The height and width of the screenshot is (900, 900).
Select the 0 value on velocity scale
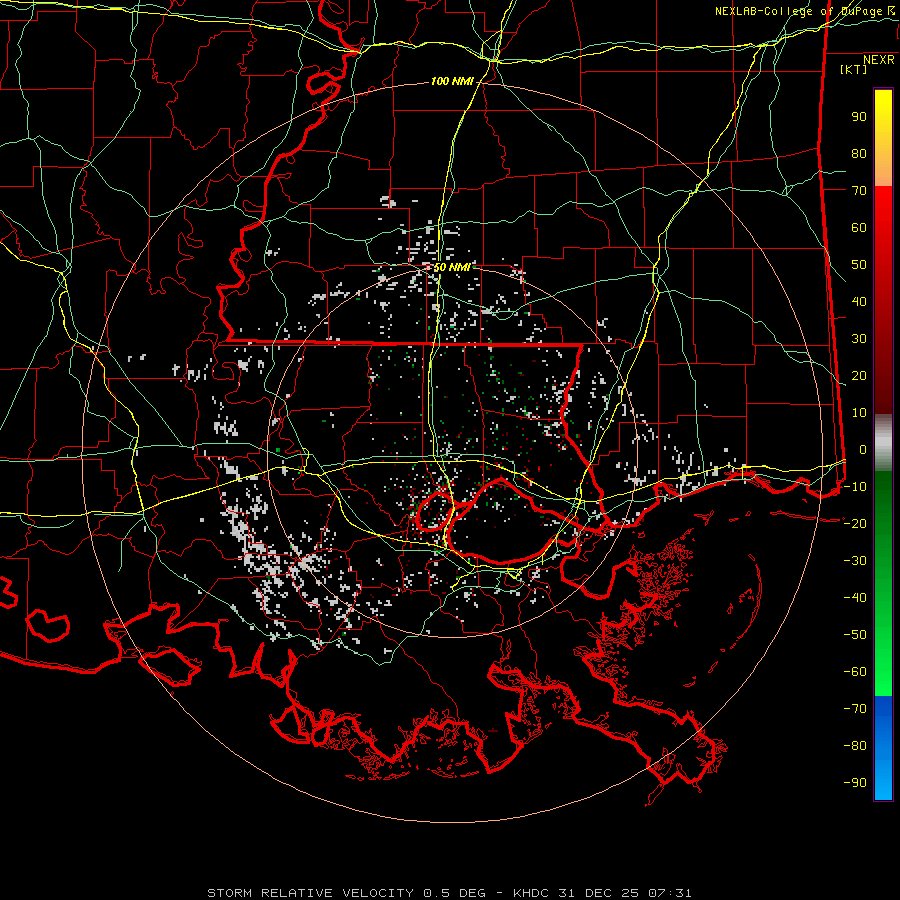[x=863, y=449]
